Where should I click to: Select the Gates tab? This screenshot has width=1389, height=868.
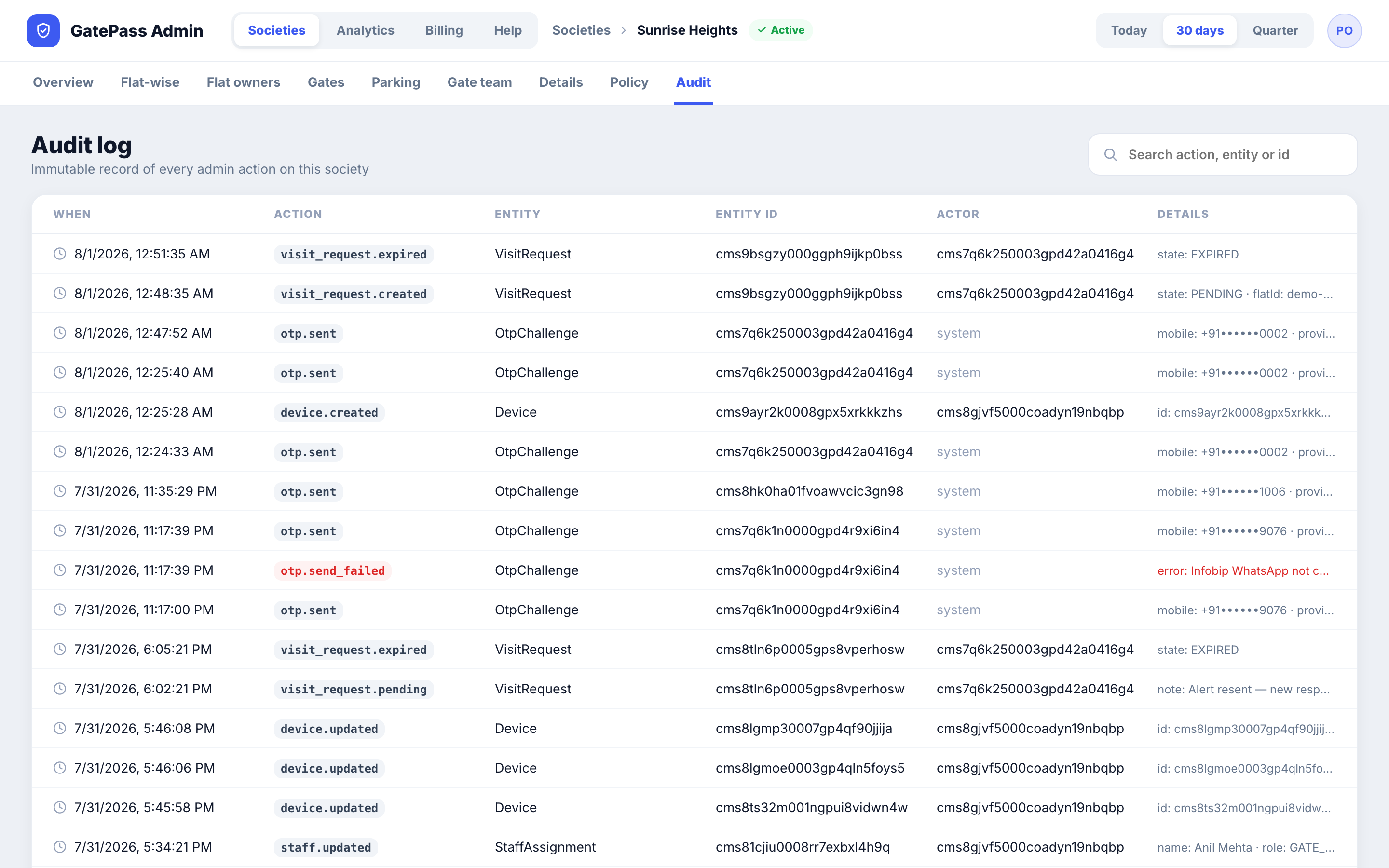click(x=326, y=82)
